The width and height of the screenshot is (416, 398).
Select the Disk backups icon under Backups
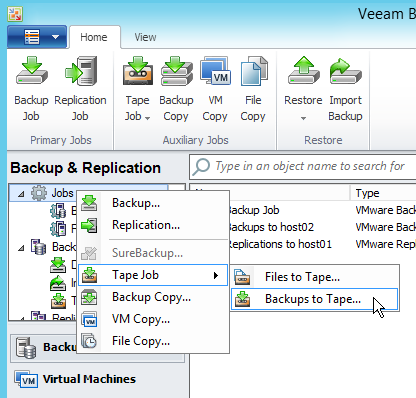coord(58,265)
